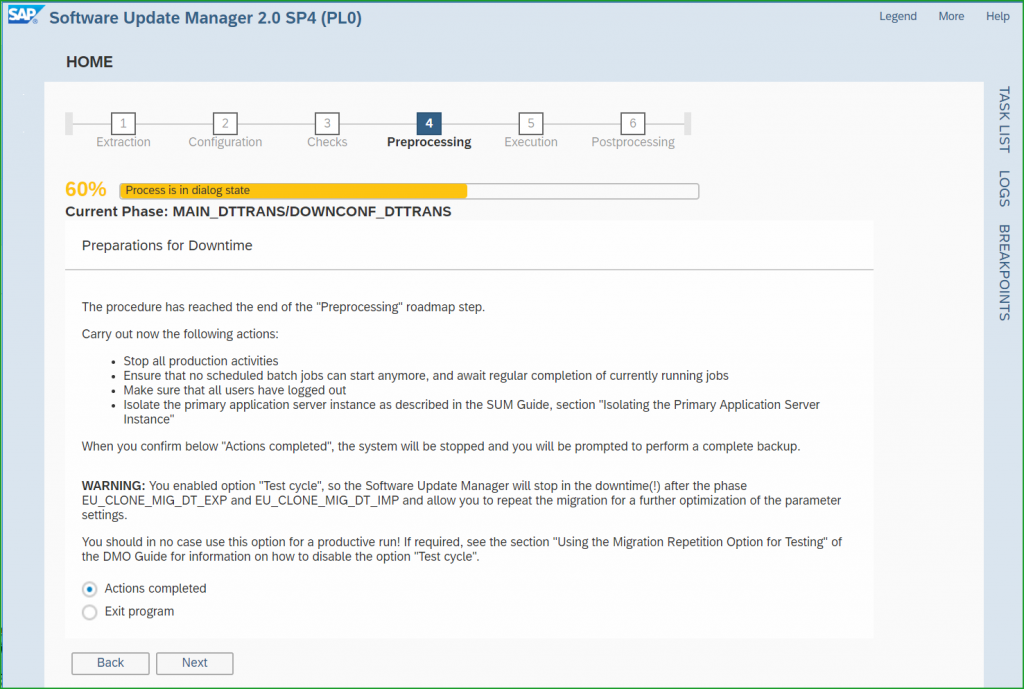Click the Preparations for Downtime heading
The image size is (1024, 689).
167,246
